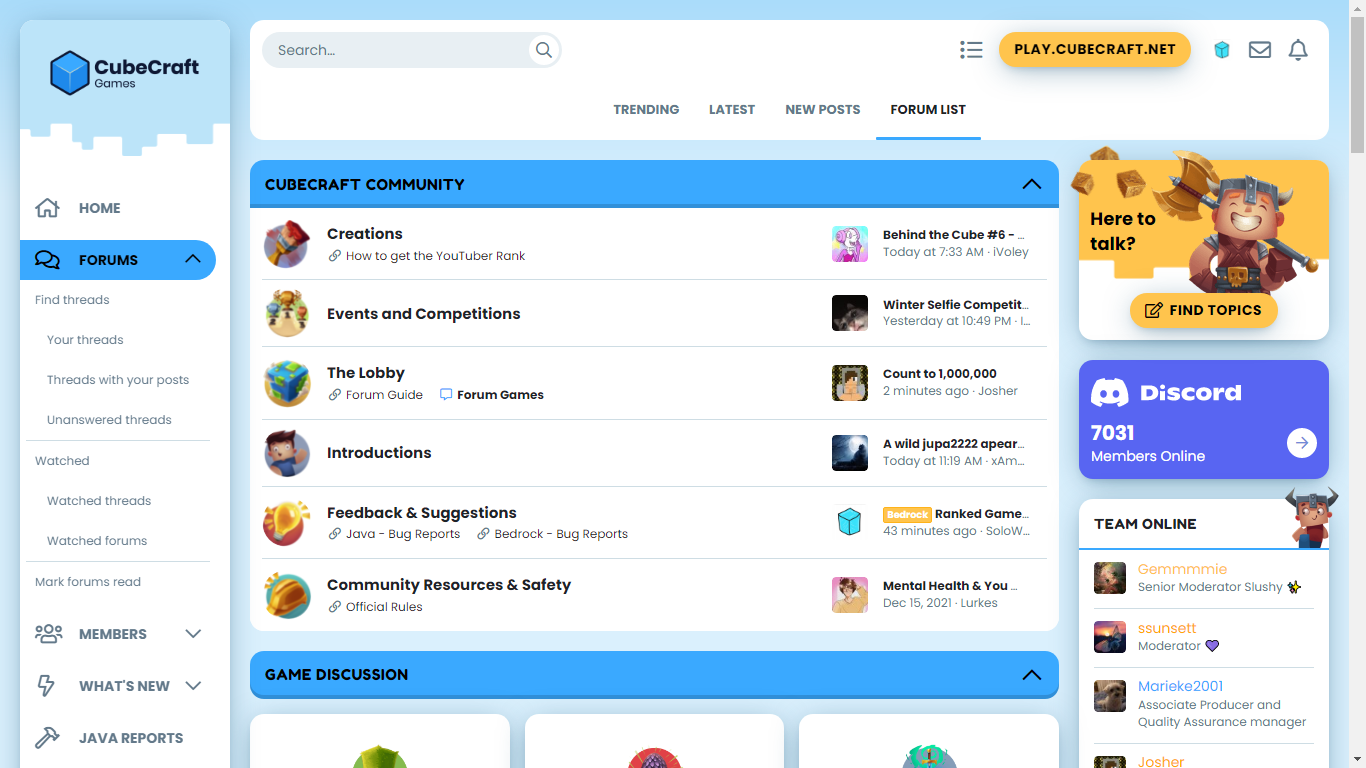Open the bell notifications icon
1366x768 pixels.
point(1298,50)
